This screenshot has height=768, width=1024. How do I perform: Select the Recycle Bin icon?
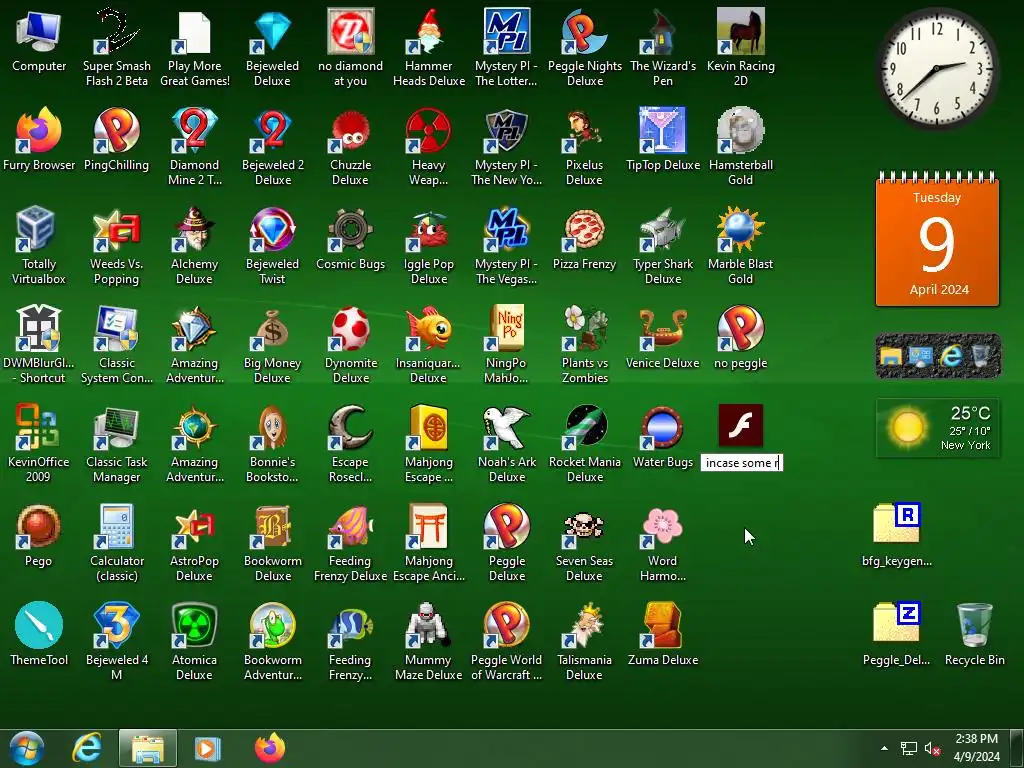coord(974,626)
